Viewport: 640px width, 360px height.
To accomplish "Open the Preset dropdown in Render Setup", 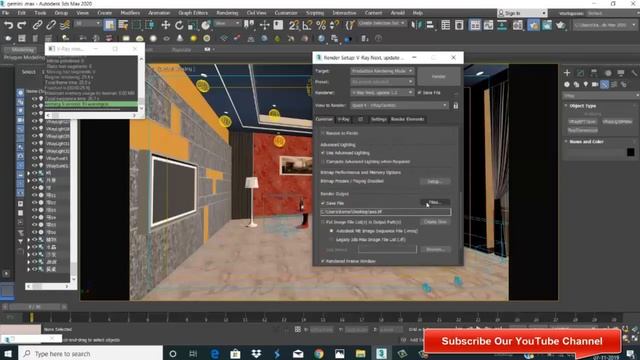I will click(x=382, y=82).
